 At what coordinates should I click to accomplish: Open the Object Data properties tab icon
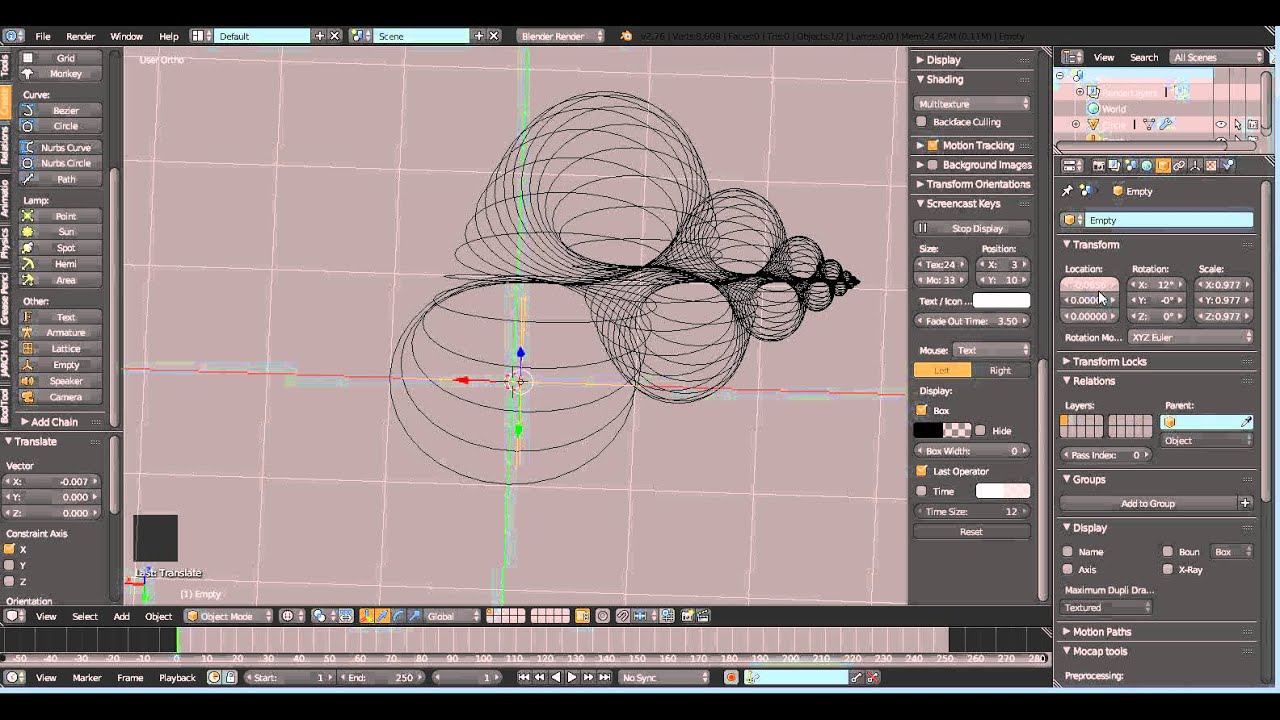1195,166
